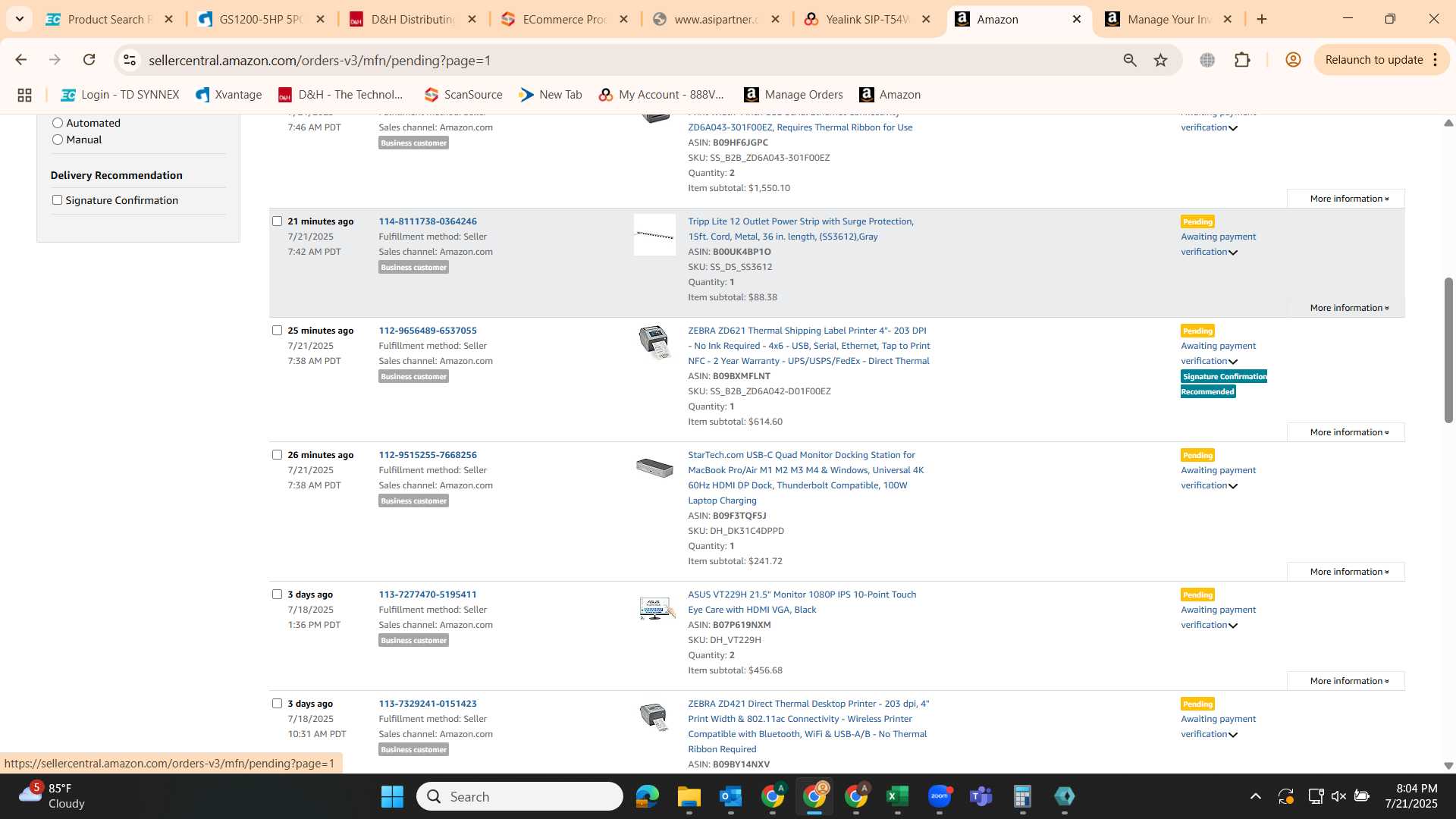
Task: Select order 112-9515255-7668256 checkbox
Action: pos(277,455)
